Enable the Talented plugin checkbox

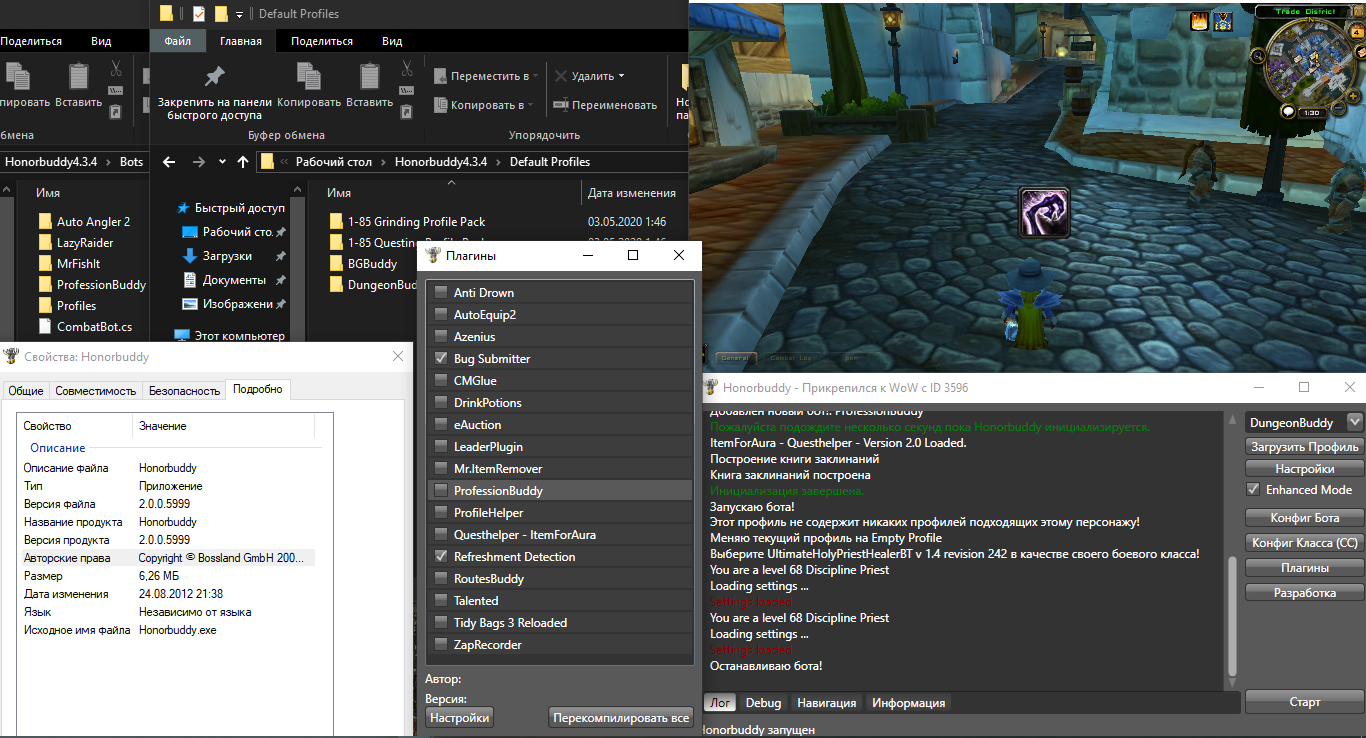[x=441, y=601]
